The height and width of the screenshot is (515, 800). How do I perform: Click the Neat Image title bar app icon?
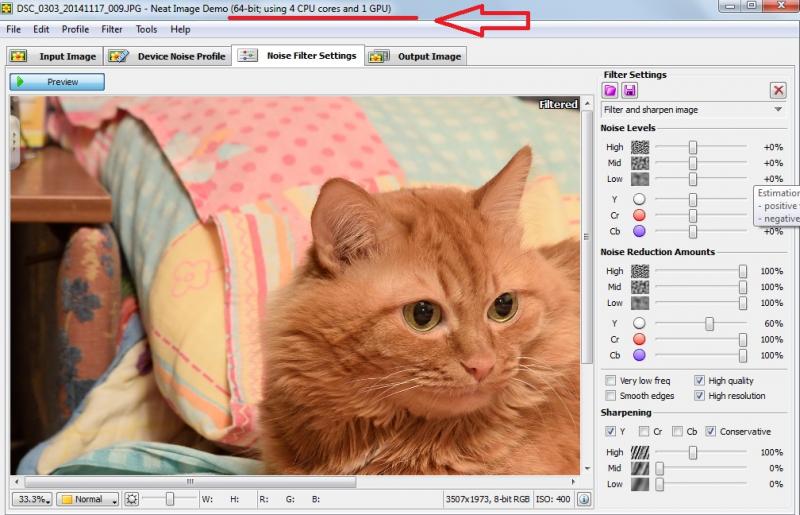click(7, 8)
